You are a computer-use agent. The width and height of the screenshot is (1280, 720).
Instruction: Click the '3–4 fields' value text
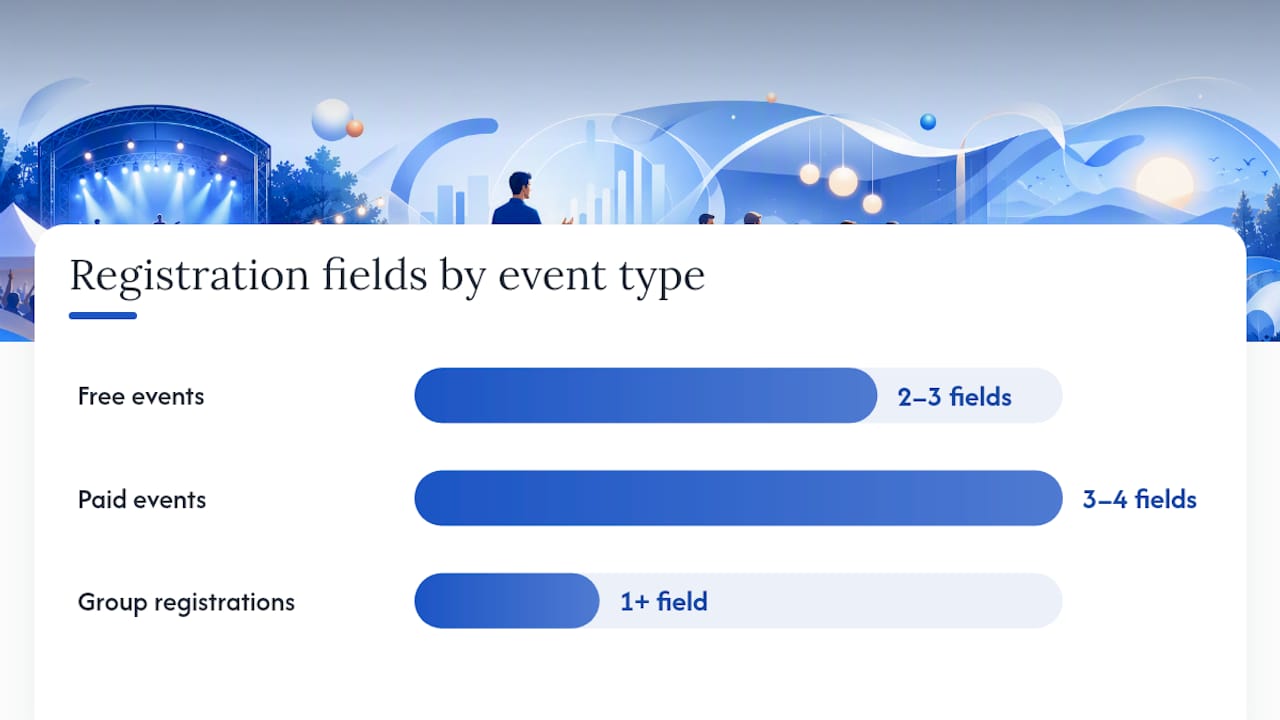tap(1139, 499)
